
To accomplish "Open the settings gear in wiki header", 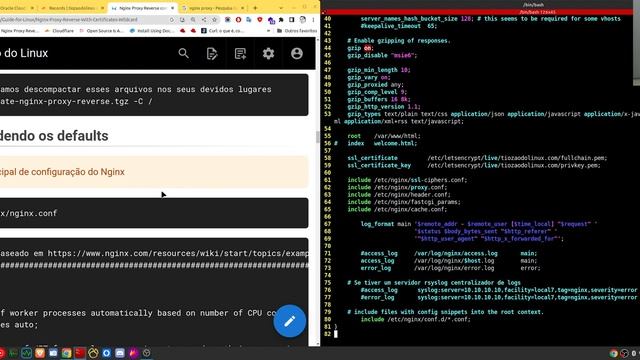I will pos(268,53).
